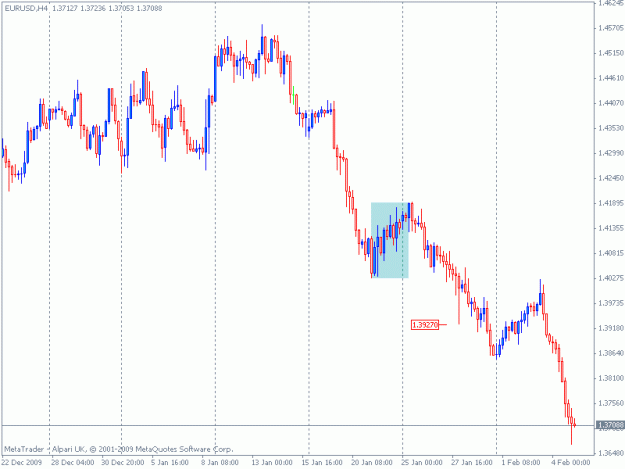Click price axis label 1.39735
This screenshot has height=469, width=625.
[611, 303]
